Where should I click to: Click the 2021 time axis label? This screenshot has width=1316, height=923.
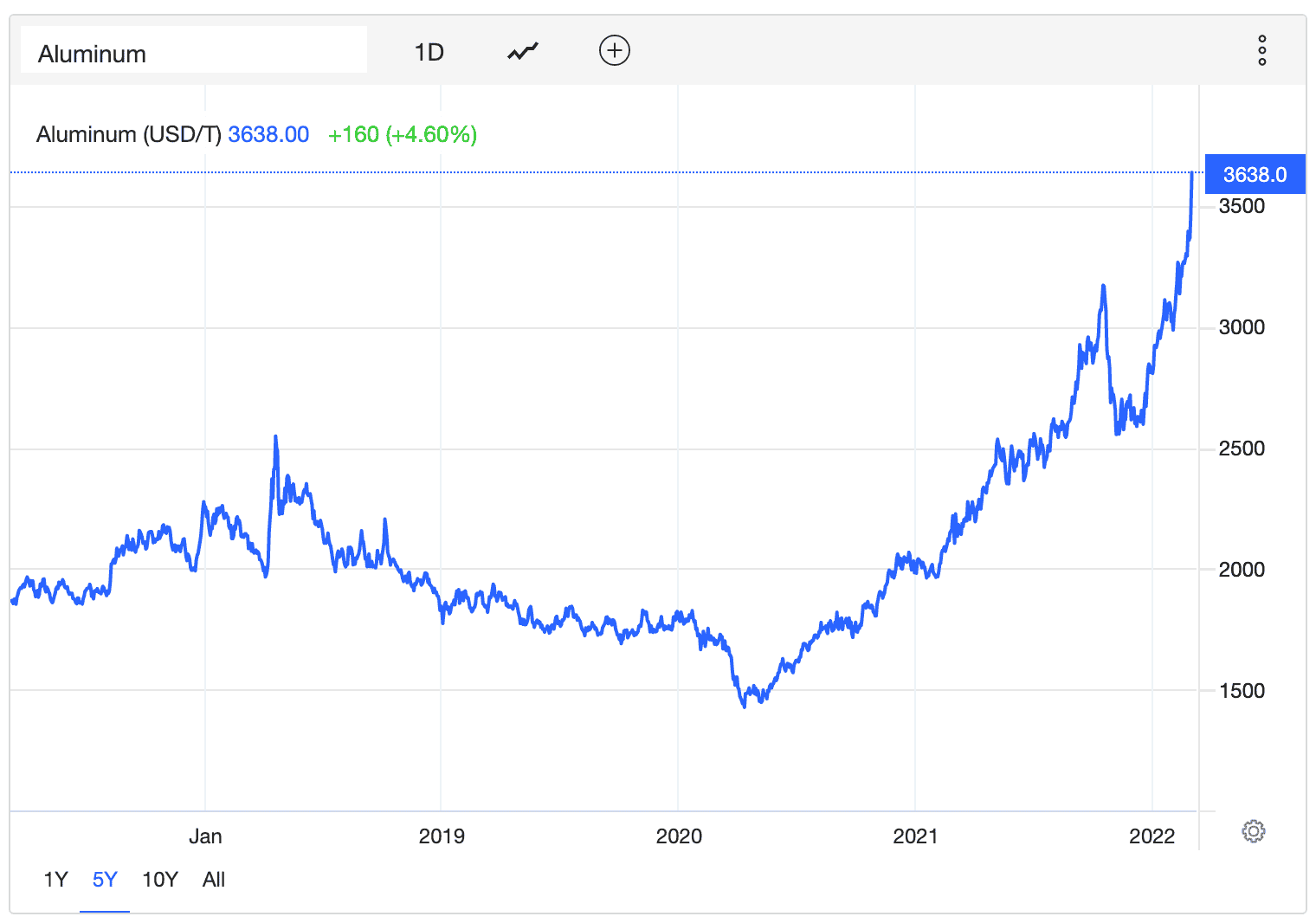[915, 836]
